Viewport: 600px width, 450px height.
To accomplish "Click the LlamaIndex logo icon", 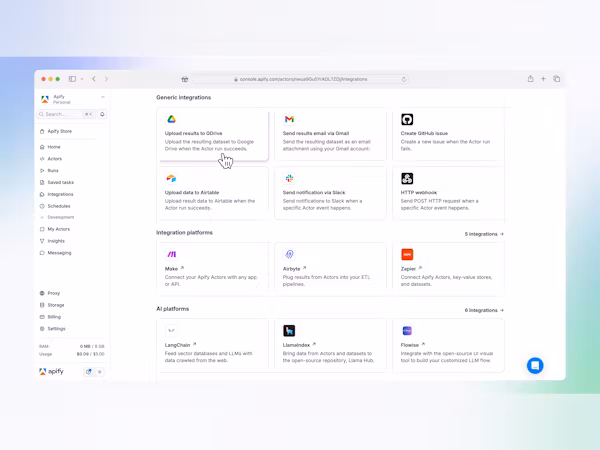I will [x=289, y=331].
